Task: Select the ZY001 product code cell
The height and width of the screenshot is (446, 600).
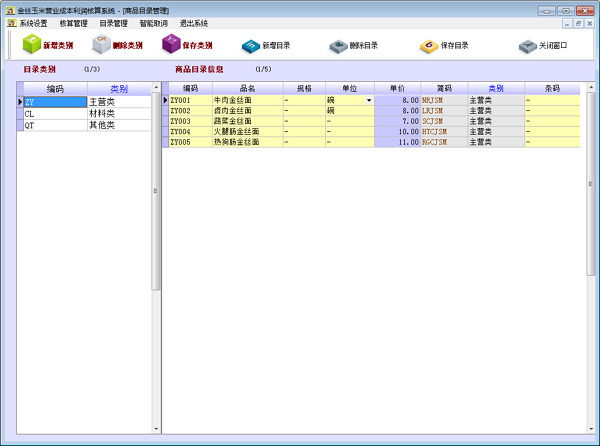Action: [x=190, y=101]
